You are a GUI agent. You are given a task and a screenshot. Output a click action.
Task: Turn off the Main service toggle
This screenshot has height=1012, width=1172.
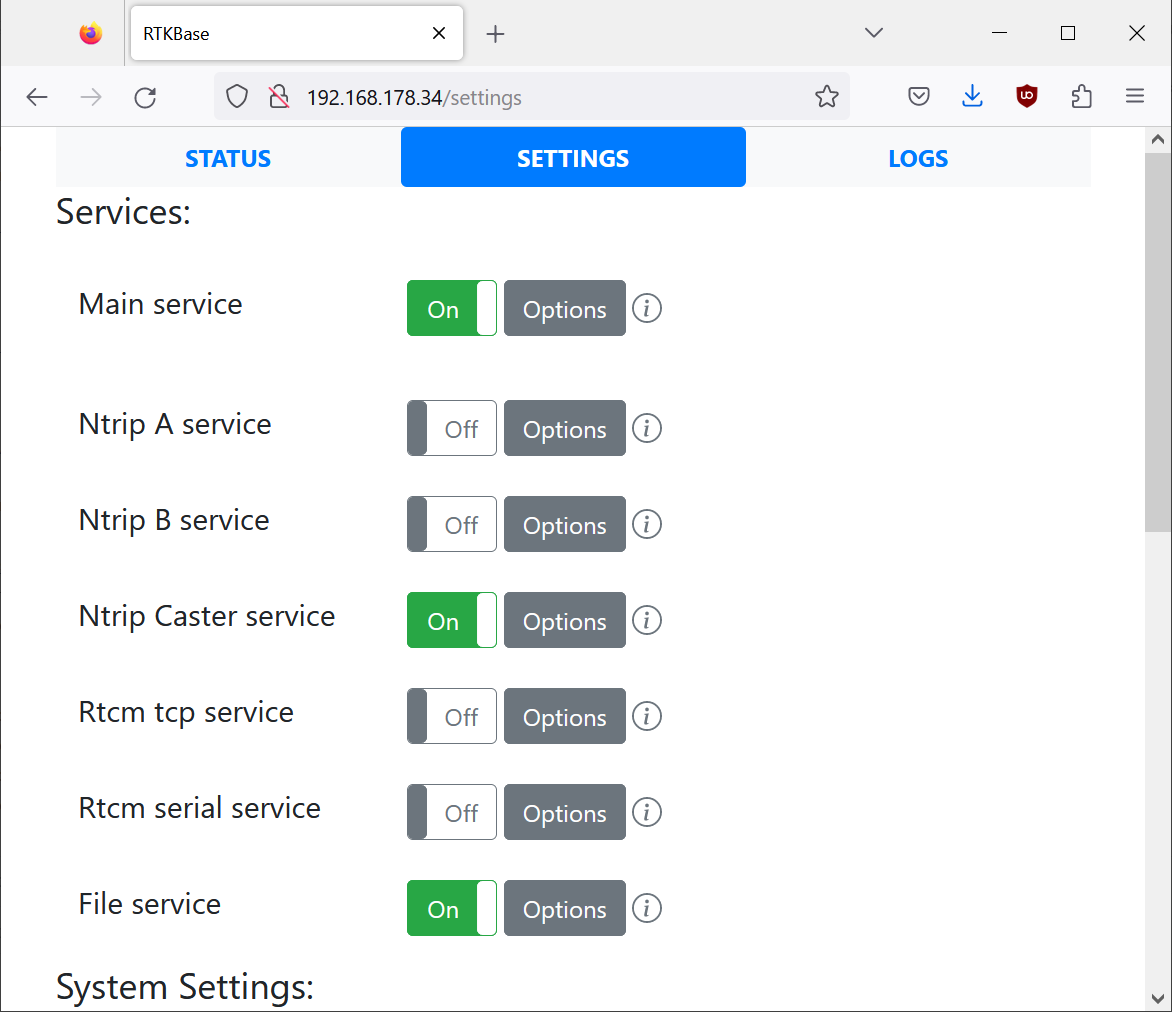click(x=452, y=309)
